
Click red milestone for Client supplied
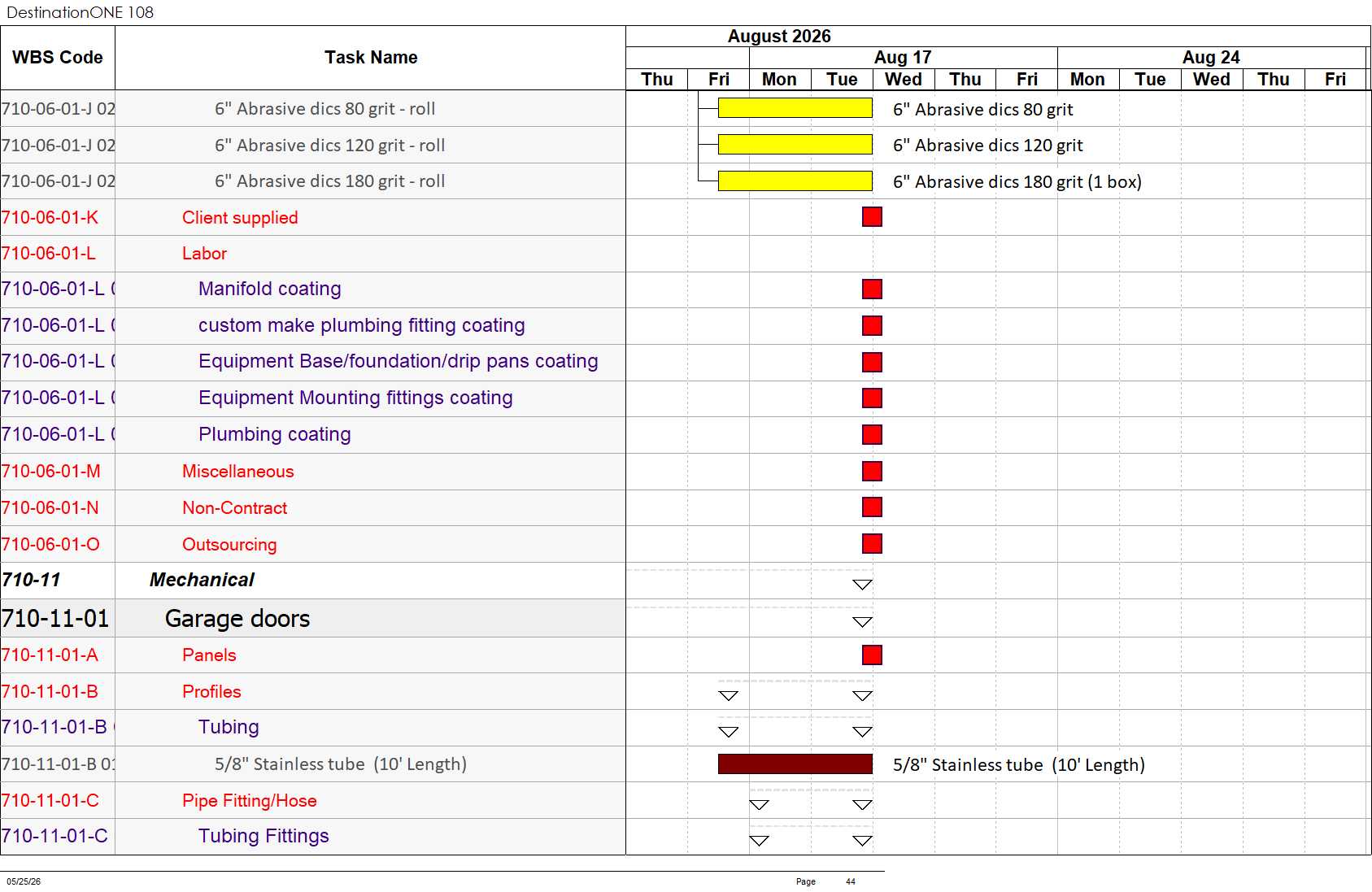(872, 216)
